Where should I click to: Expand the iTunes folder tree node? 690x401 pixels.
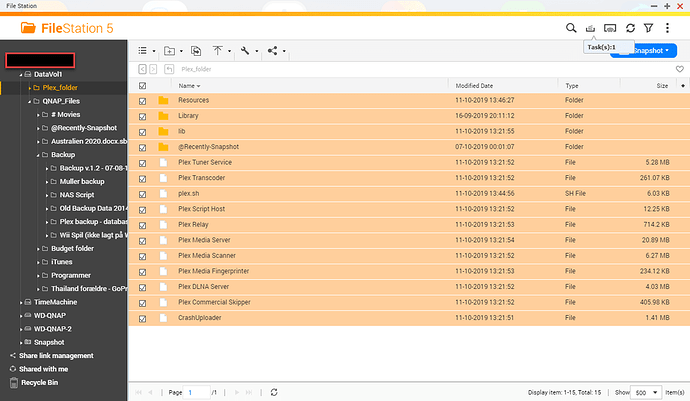(x=38, y=262)
